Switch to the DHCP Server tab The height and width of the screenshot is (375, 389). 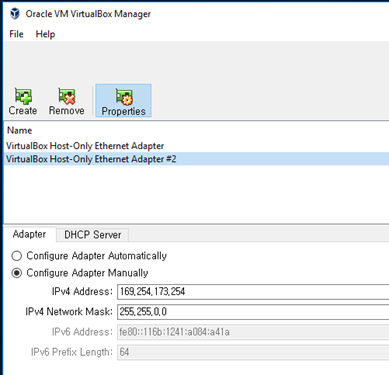[93, 235]
